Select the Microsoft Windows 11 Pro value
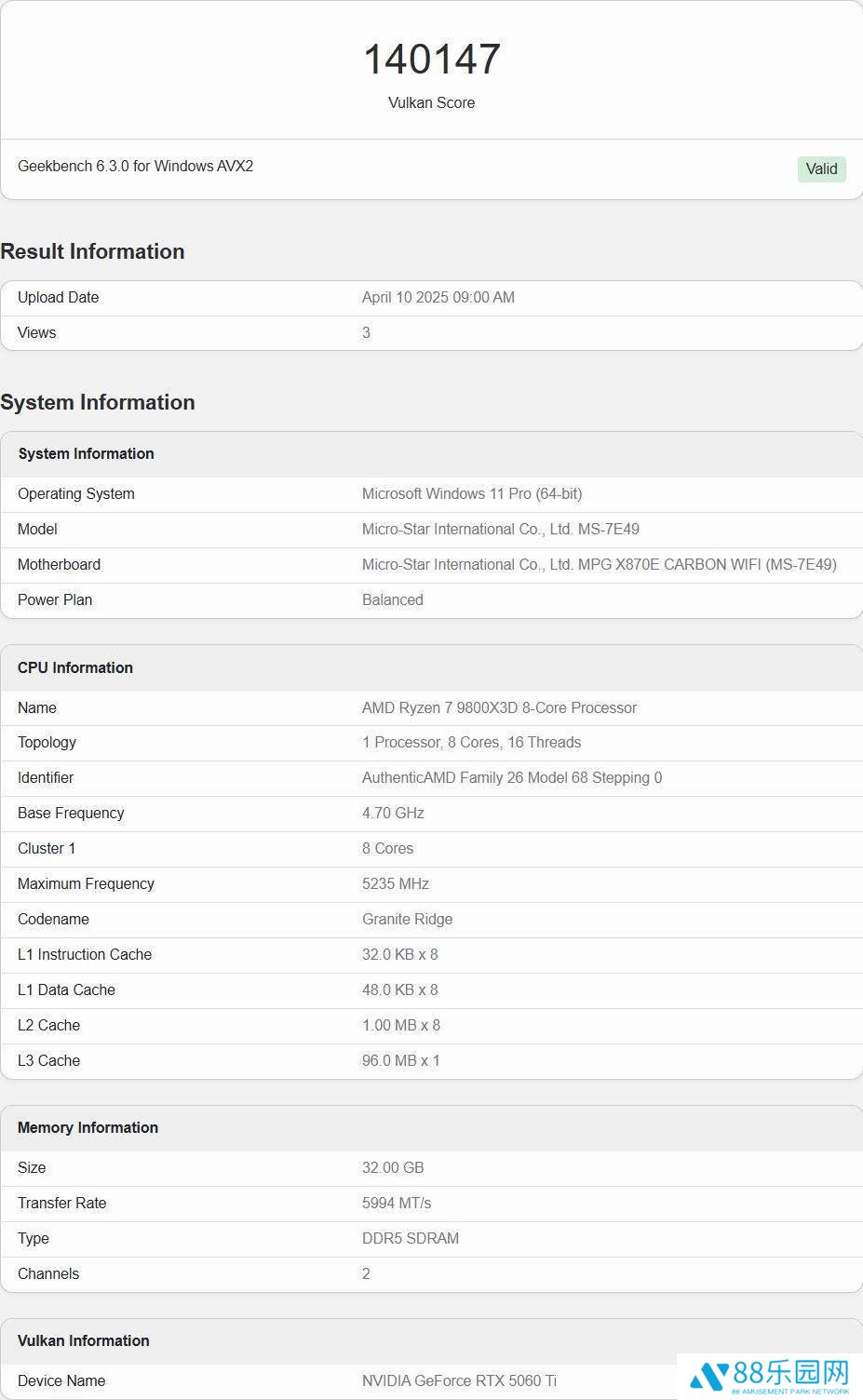Image resolution: width=863 pixels, height=1400 pixels. click(x=471, y=494)
